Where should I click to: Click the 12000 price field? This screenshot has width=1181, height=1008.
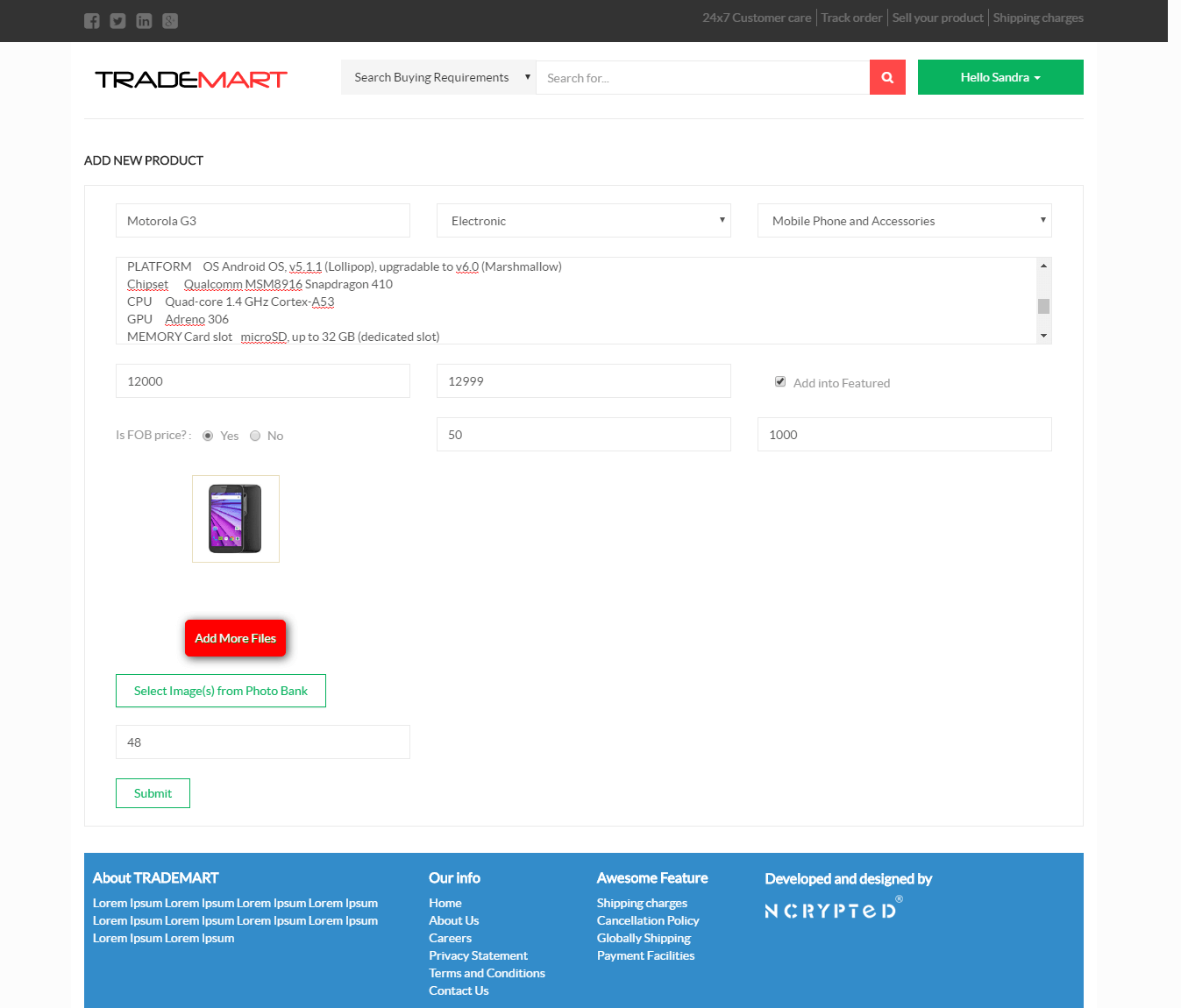tap(263, 381)
